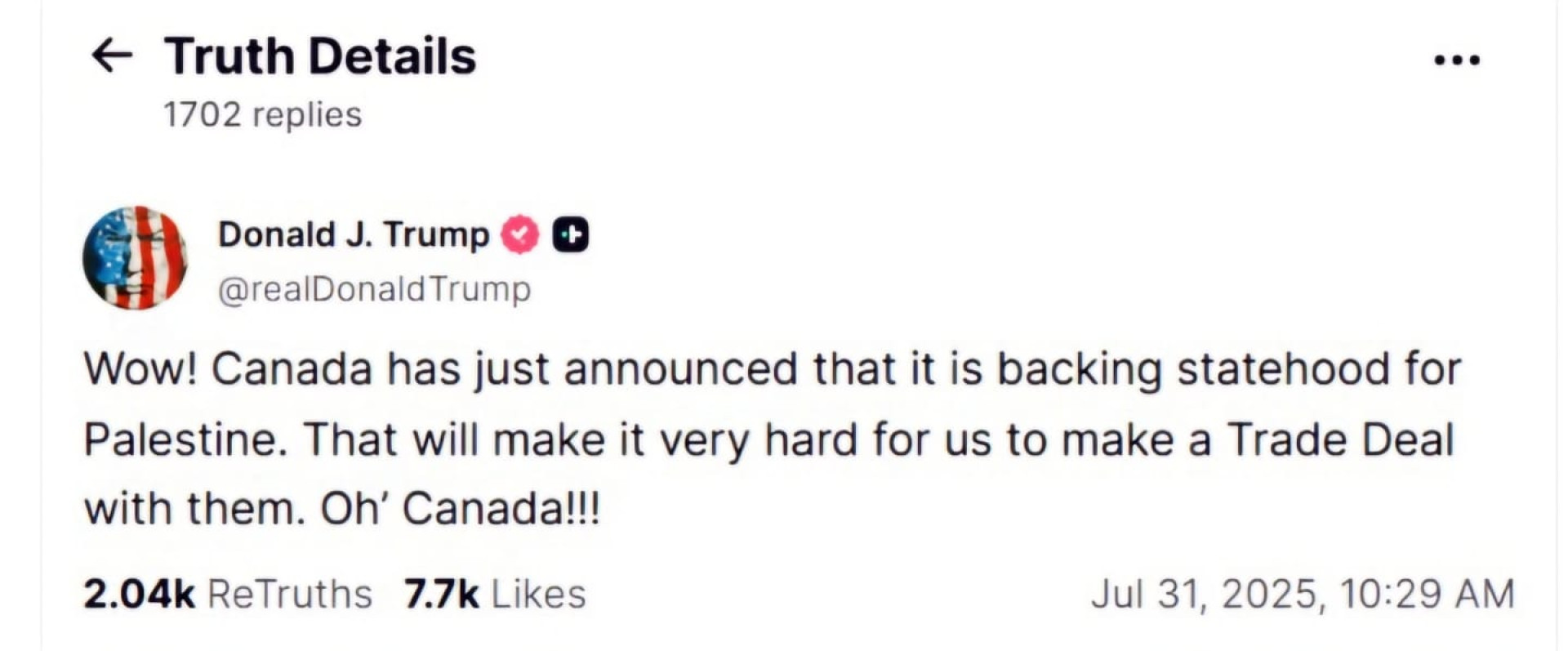Click the 7.7k likes number
This screenshot has height=651, width=1568.
[x=441, y=594]
